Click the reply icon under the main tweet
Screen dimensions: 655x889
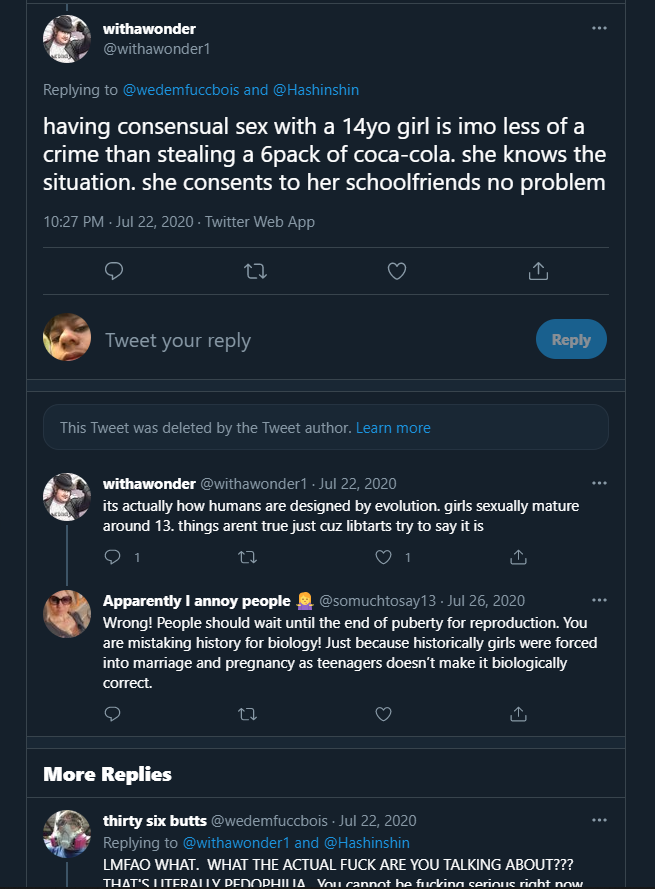tap(114, 271)
